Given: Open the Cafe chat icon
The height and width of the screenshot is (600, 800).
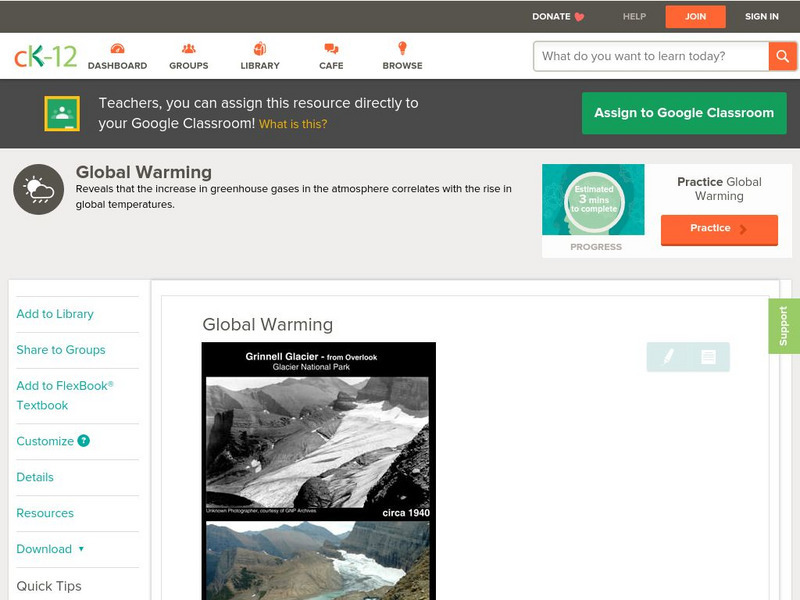Looking at the screenshot, I should pyautogui.click(x=331, y=50).
